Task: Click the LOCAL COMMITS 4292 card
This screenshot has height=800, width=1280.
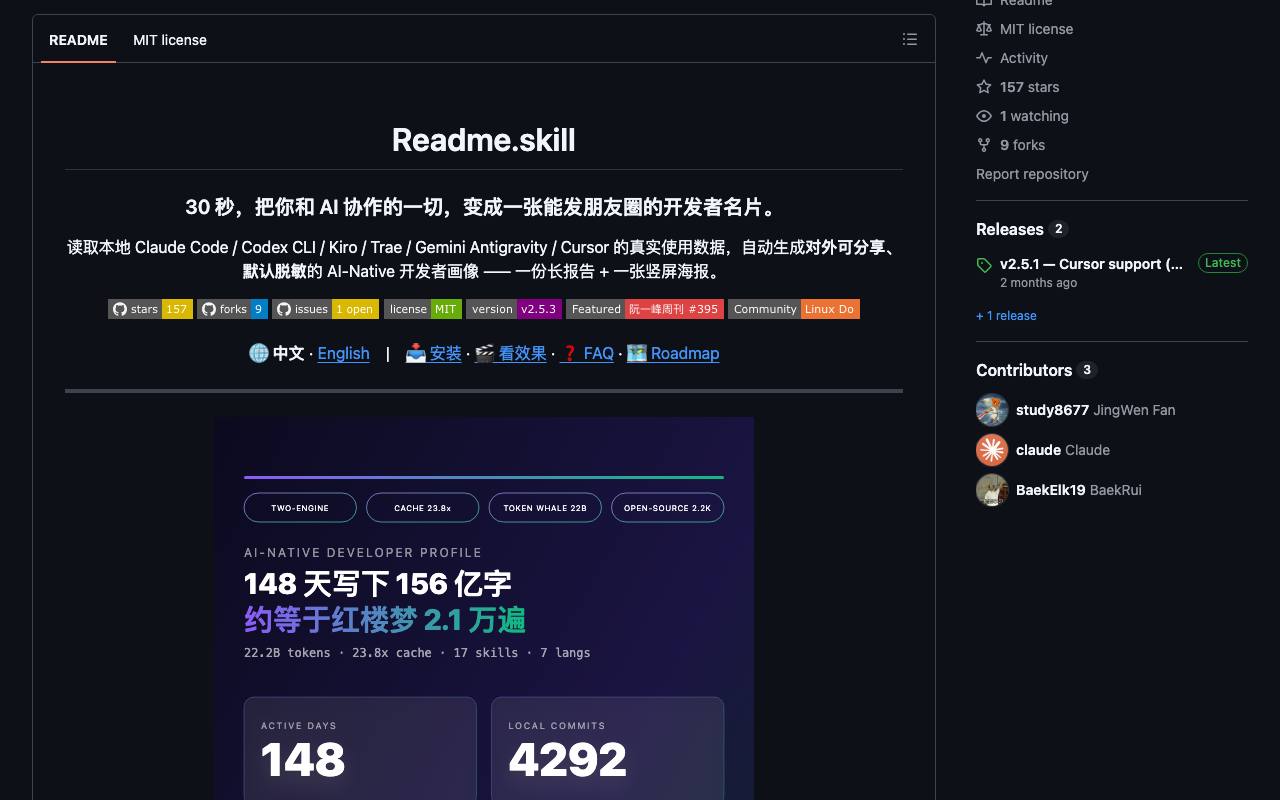Action: tap(607, 748)
